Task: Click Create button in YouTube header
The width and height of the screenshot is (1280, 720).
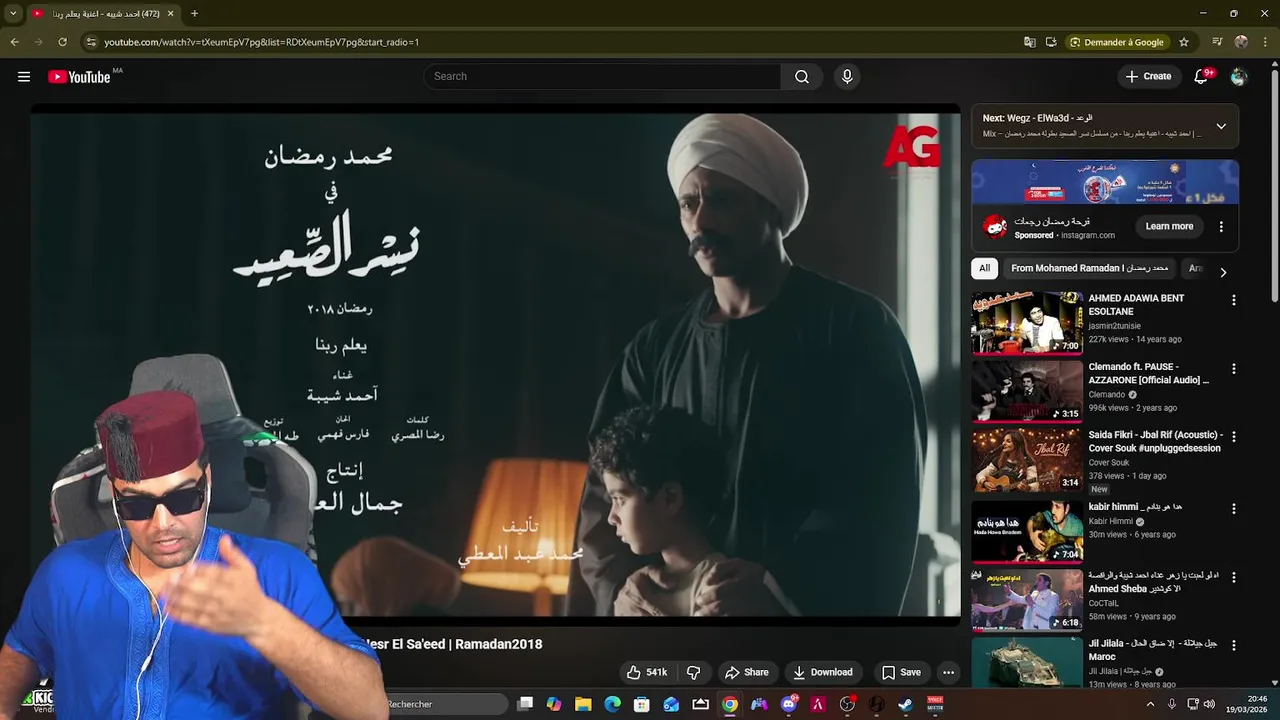Action: (x=1148, y=77)
